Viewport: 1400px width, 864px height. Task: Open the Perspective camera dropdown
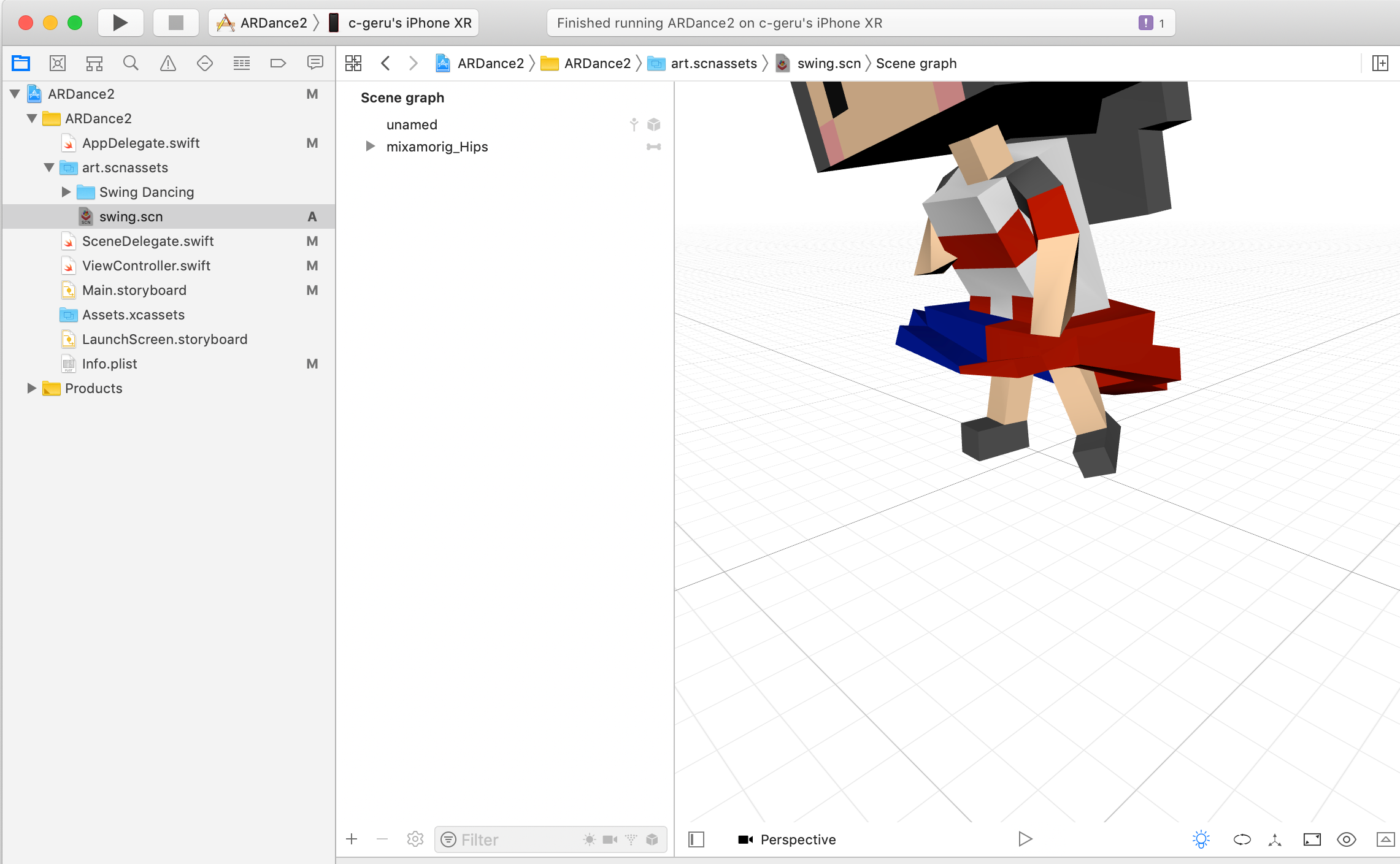(x=787, y=839)
